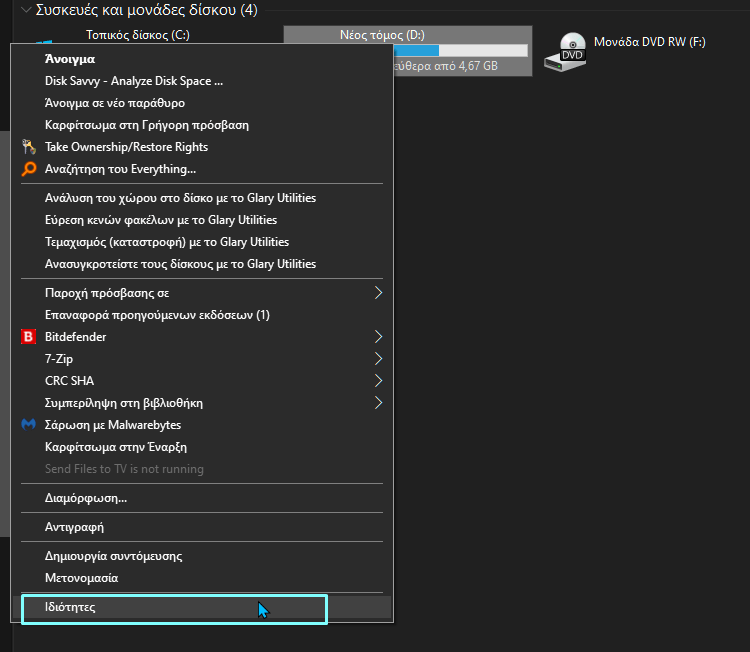Select the Νέος τόμος (D:) drive label
Screen dimensions: 750x652
pyautogui.click(x=382, y=35)
